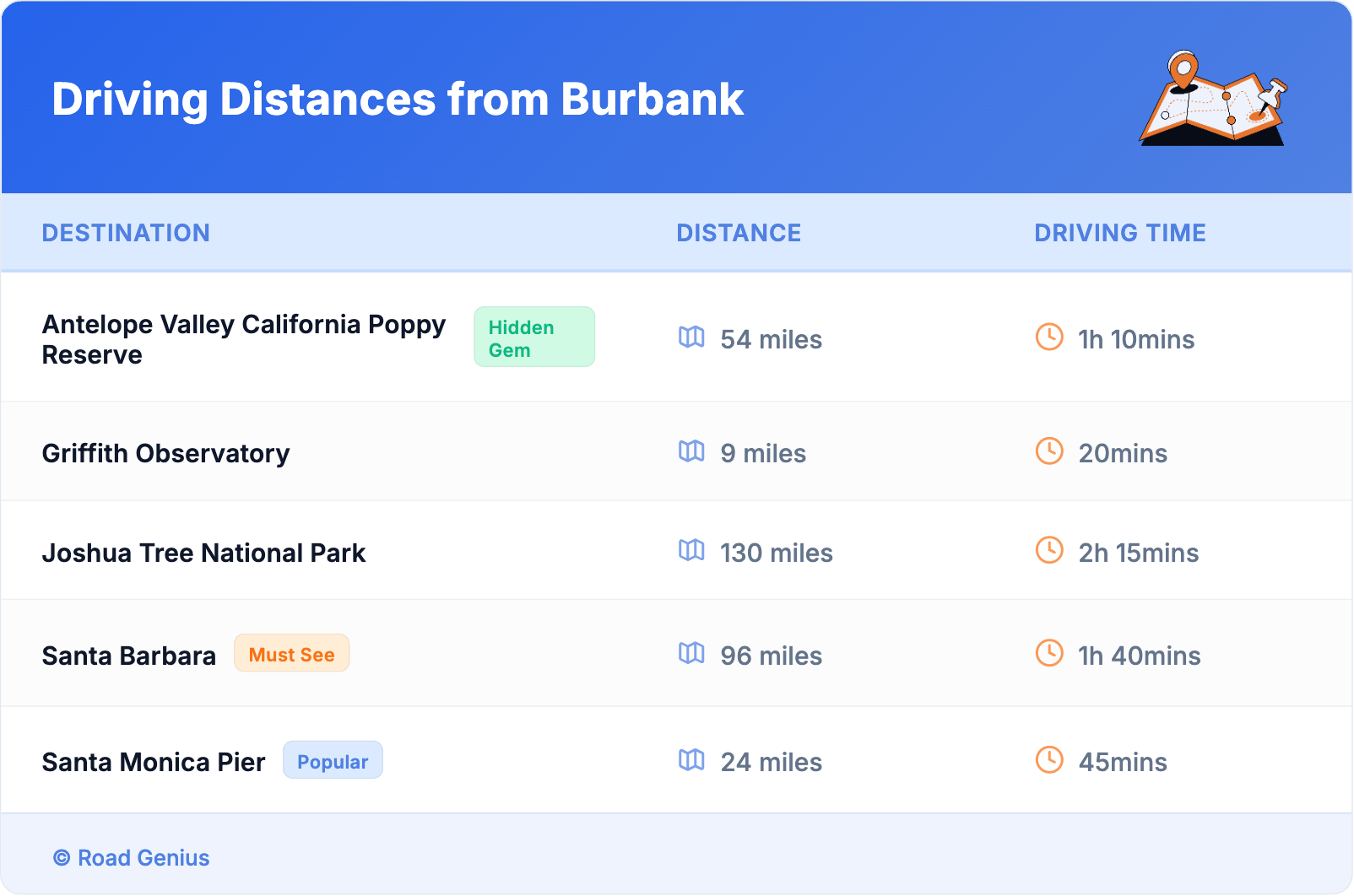Click map icon beside 96 miles

[x=691, y=654]
